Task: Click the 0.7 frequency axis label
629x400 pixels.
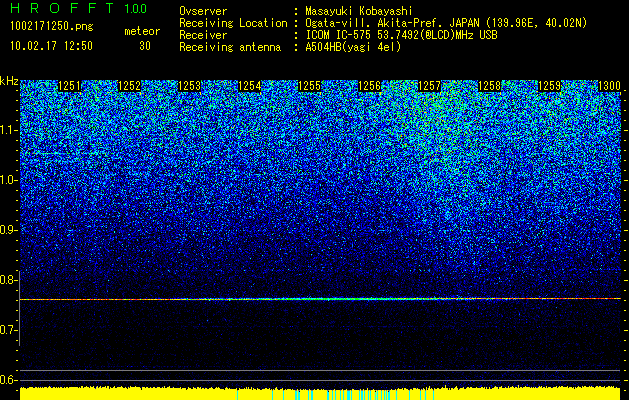Action: point(7,330)
